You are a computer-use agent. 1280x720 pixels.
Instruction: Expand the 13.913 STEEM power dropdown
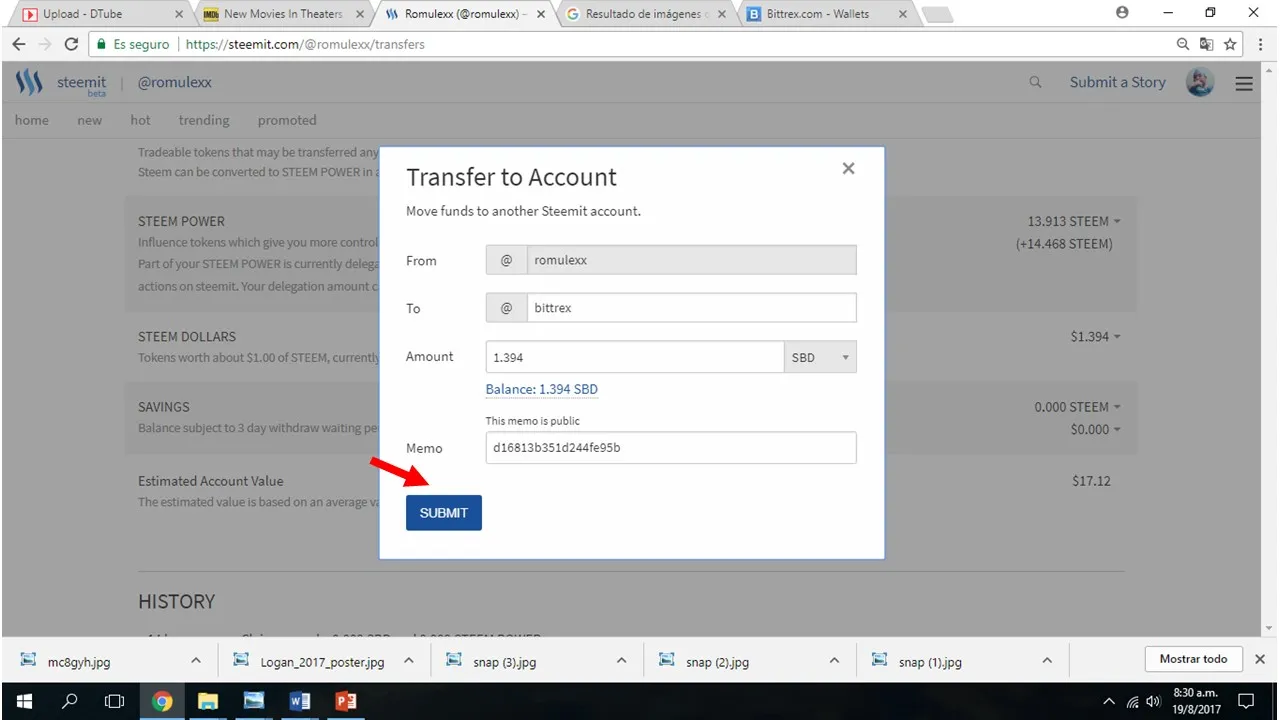[1116, 222]
